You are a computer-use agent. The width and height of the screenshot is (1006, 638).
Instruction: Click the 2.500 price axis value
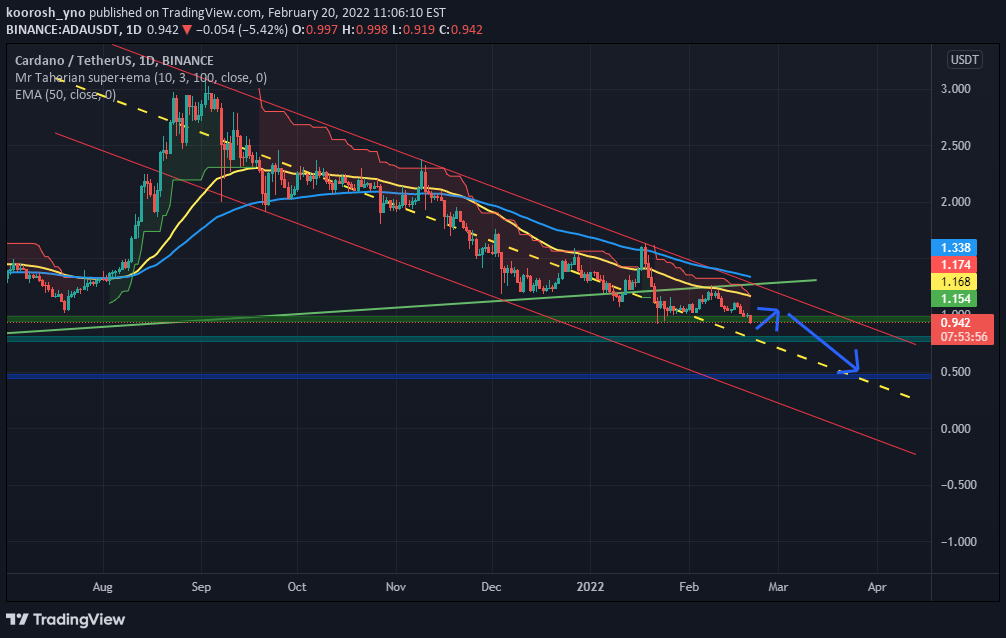(x=955, y=146)
